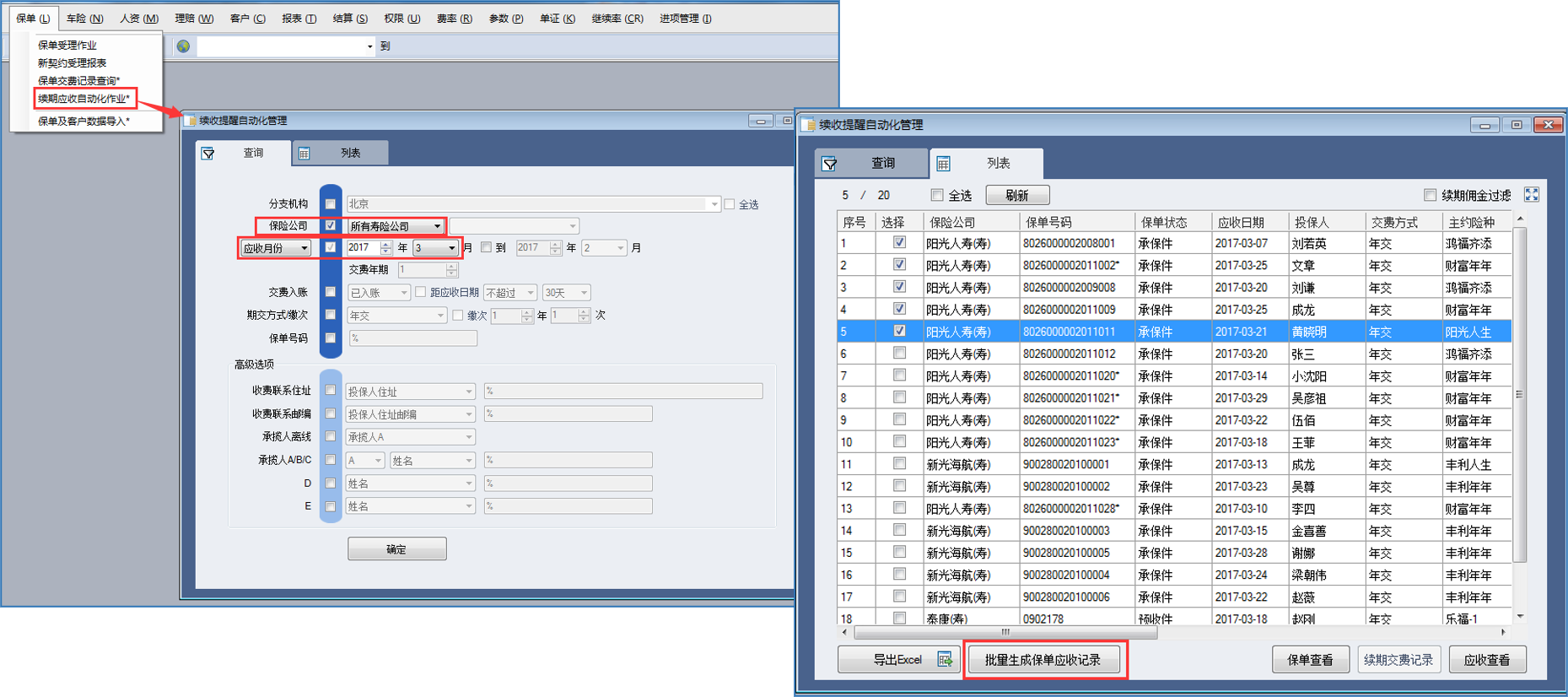Image resolution: width=1568 pixels, height=697 pixels.
Task: Click grid icon on left window's 列表 tab
Action: pos(304,154)
